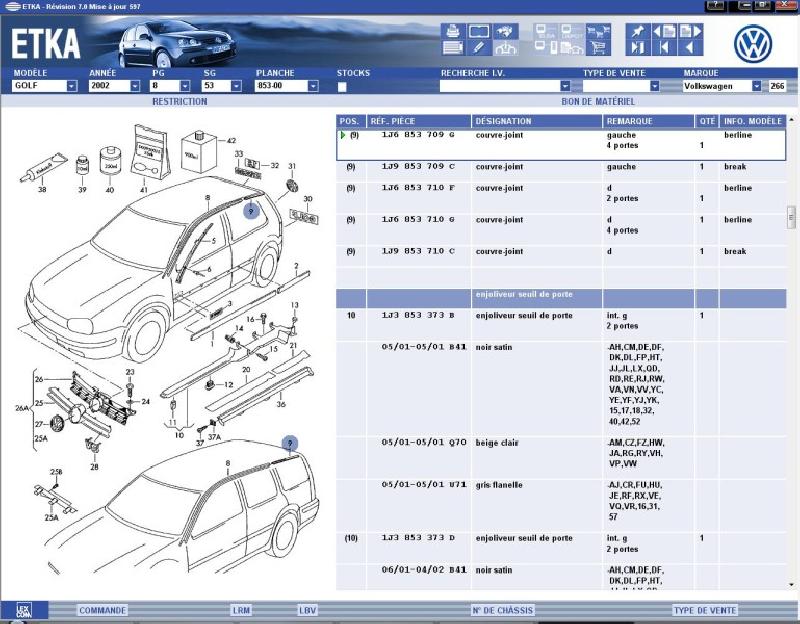Click the single shopping cart icon
This screenshot has height=624, width=800.
[598, 48]
